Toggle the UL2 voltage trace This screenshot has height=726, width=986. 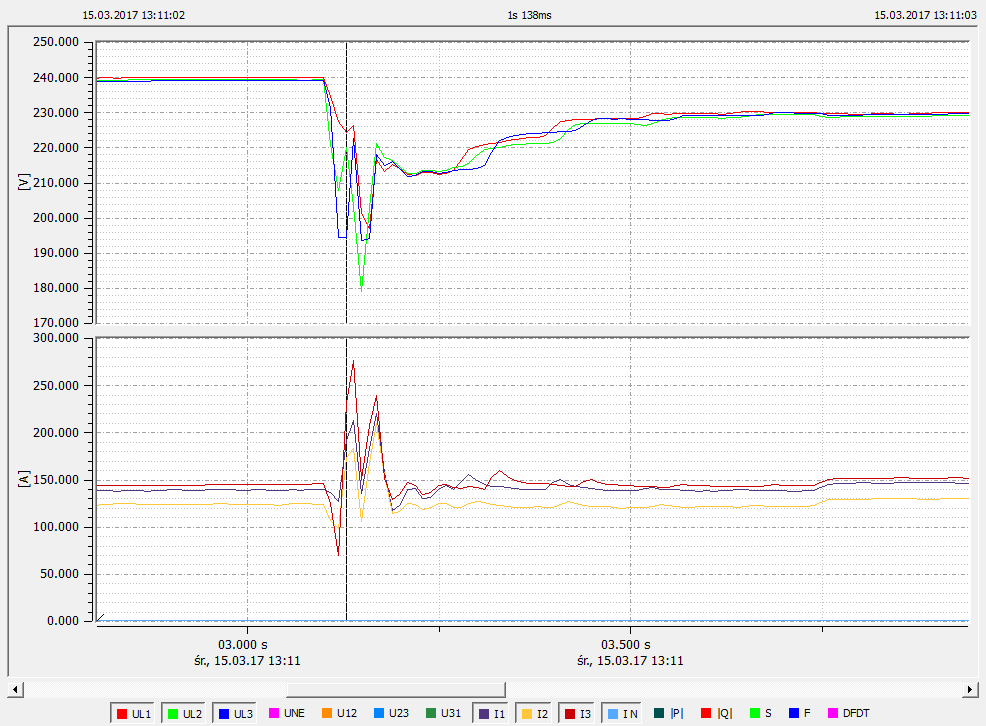pyautogui.click(x=184, y=713)
